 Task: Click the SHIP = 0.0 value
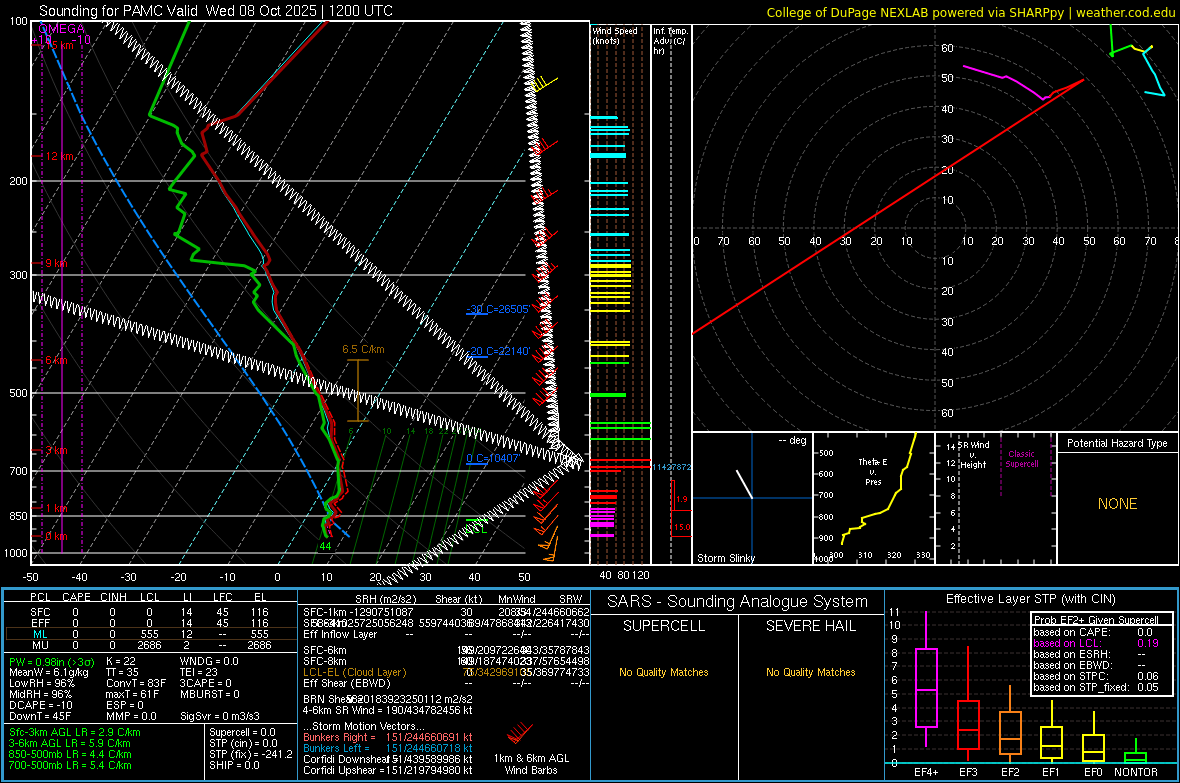tap(234, 765)
